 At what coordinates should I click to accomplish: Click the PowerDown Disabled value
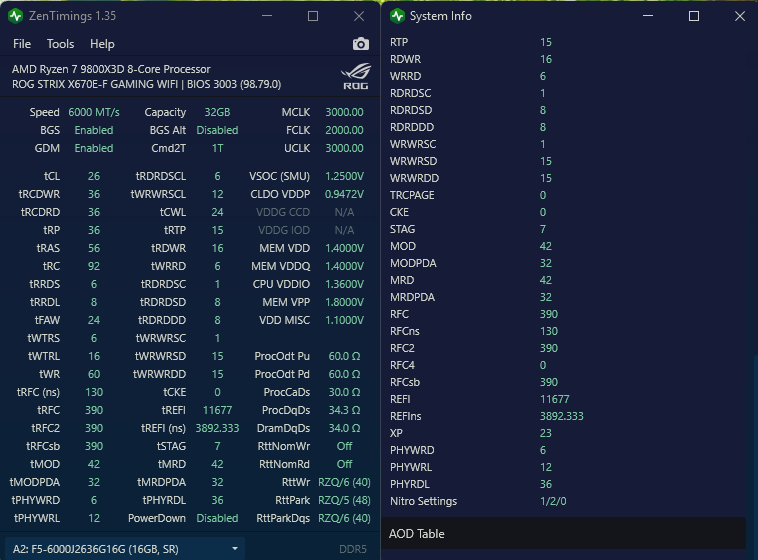(x=217, y=518)
